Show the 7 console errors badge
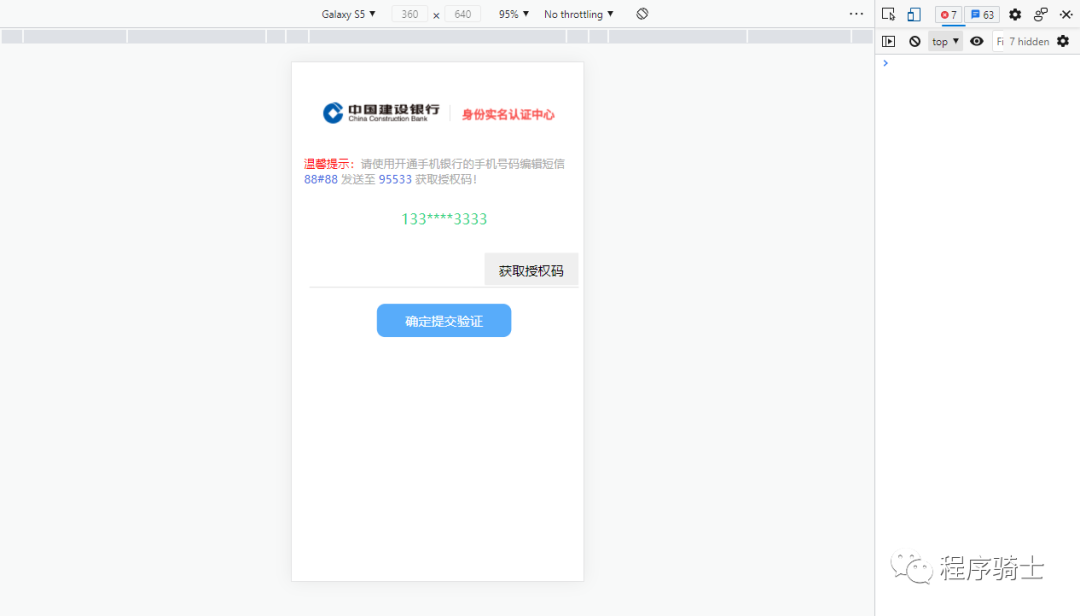Viewport: 1080px width, 616px height. click(x=947, y=14)
